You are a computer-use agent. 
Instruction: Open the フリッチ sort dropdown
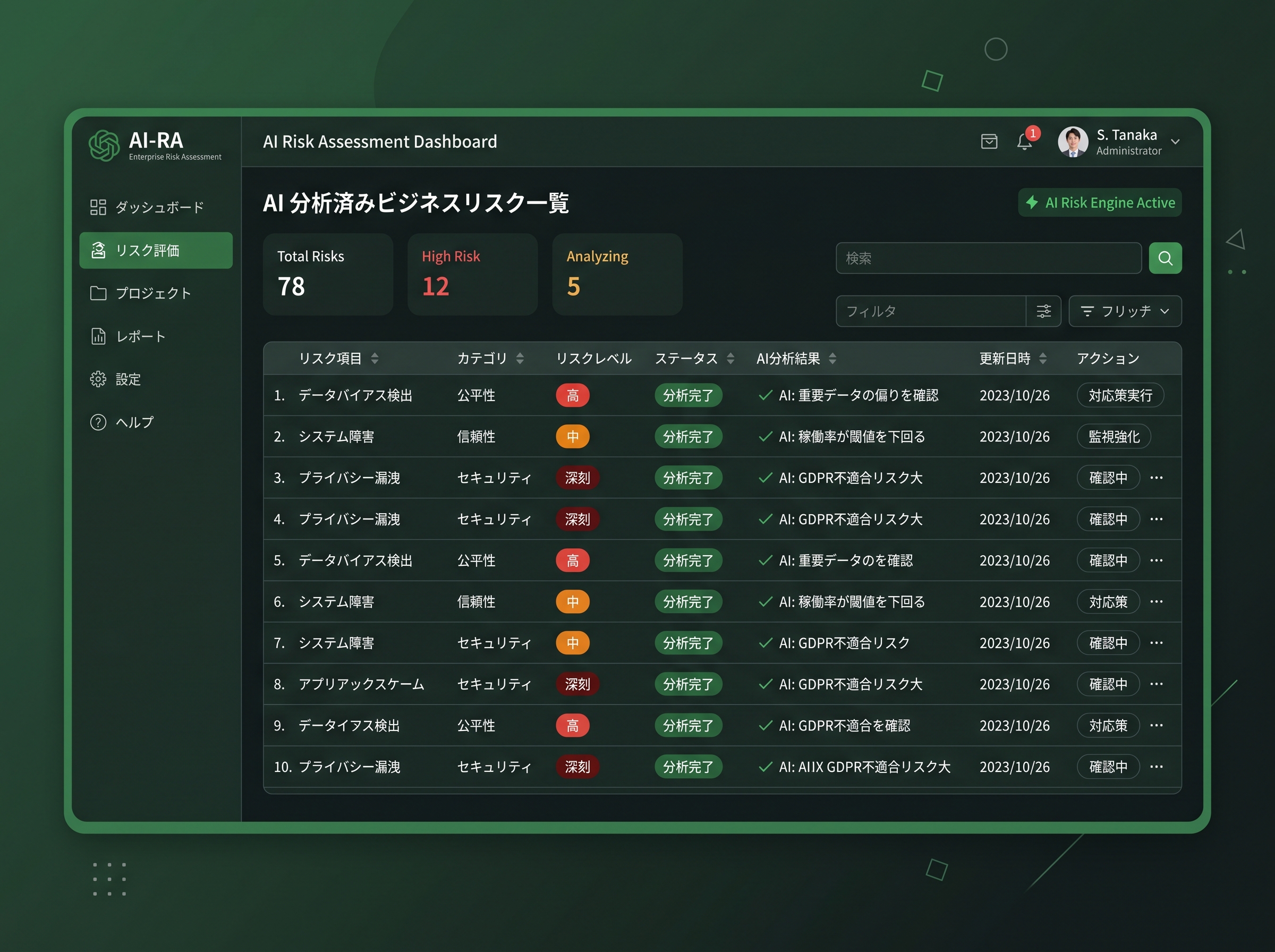[x=1125, y=311]
